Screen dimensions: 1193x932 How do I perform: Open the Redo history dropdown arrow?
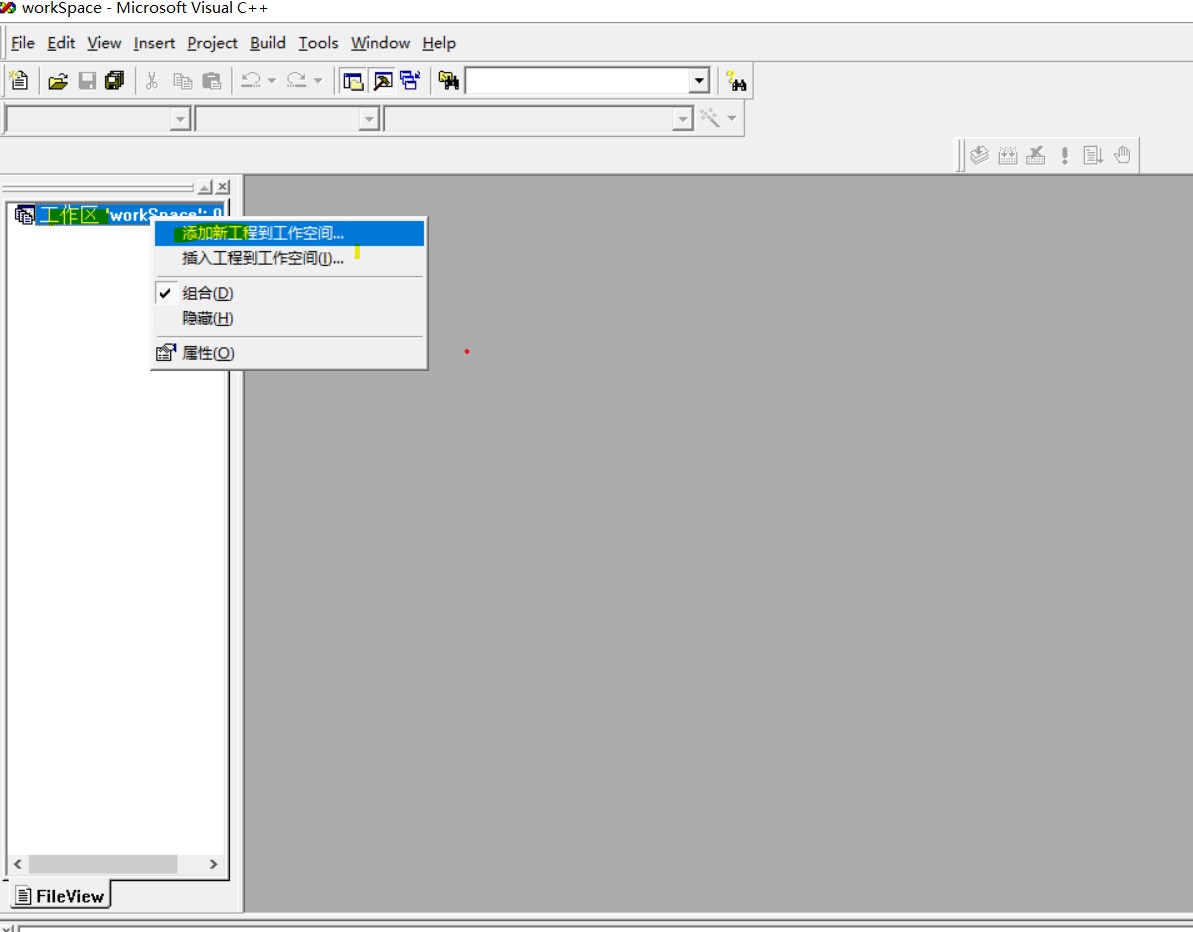(318, 81)
